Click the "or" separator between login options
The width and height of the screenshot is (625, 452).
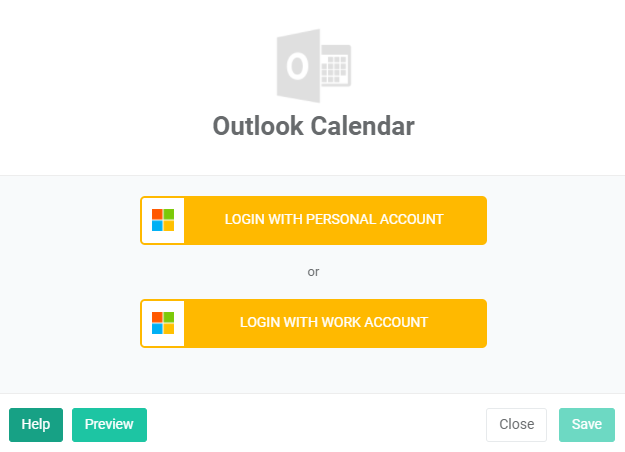313,271
